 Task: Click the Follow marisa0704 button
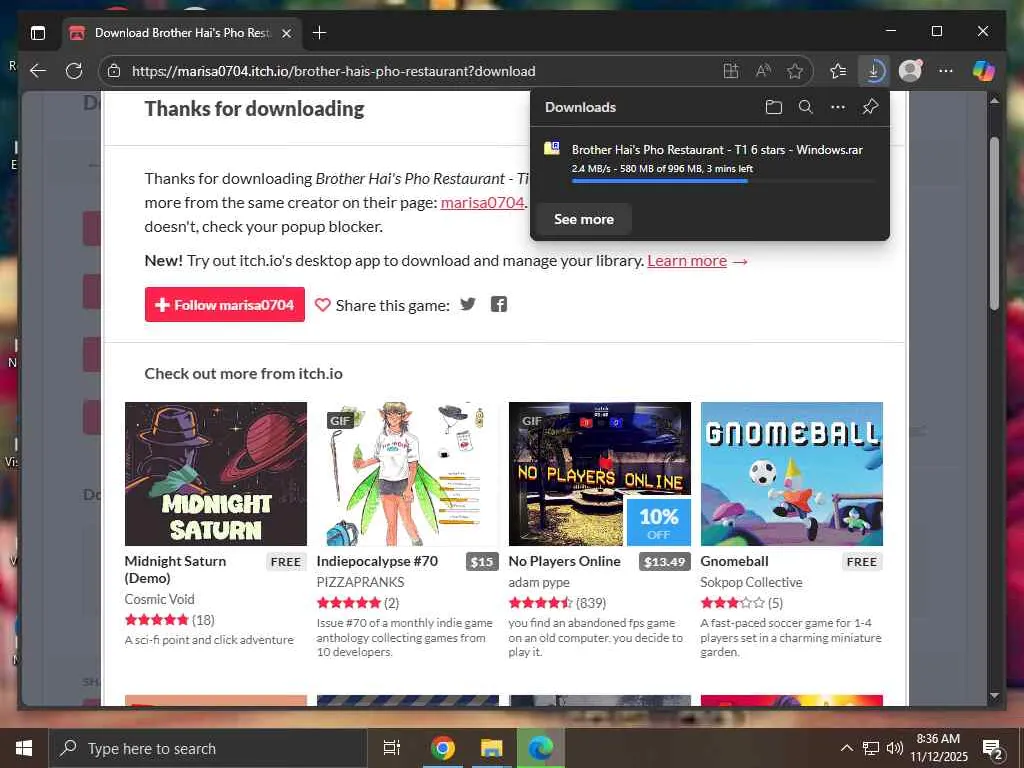click(x=225, y=304)
